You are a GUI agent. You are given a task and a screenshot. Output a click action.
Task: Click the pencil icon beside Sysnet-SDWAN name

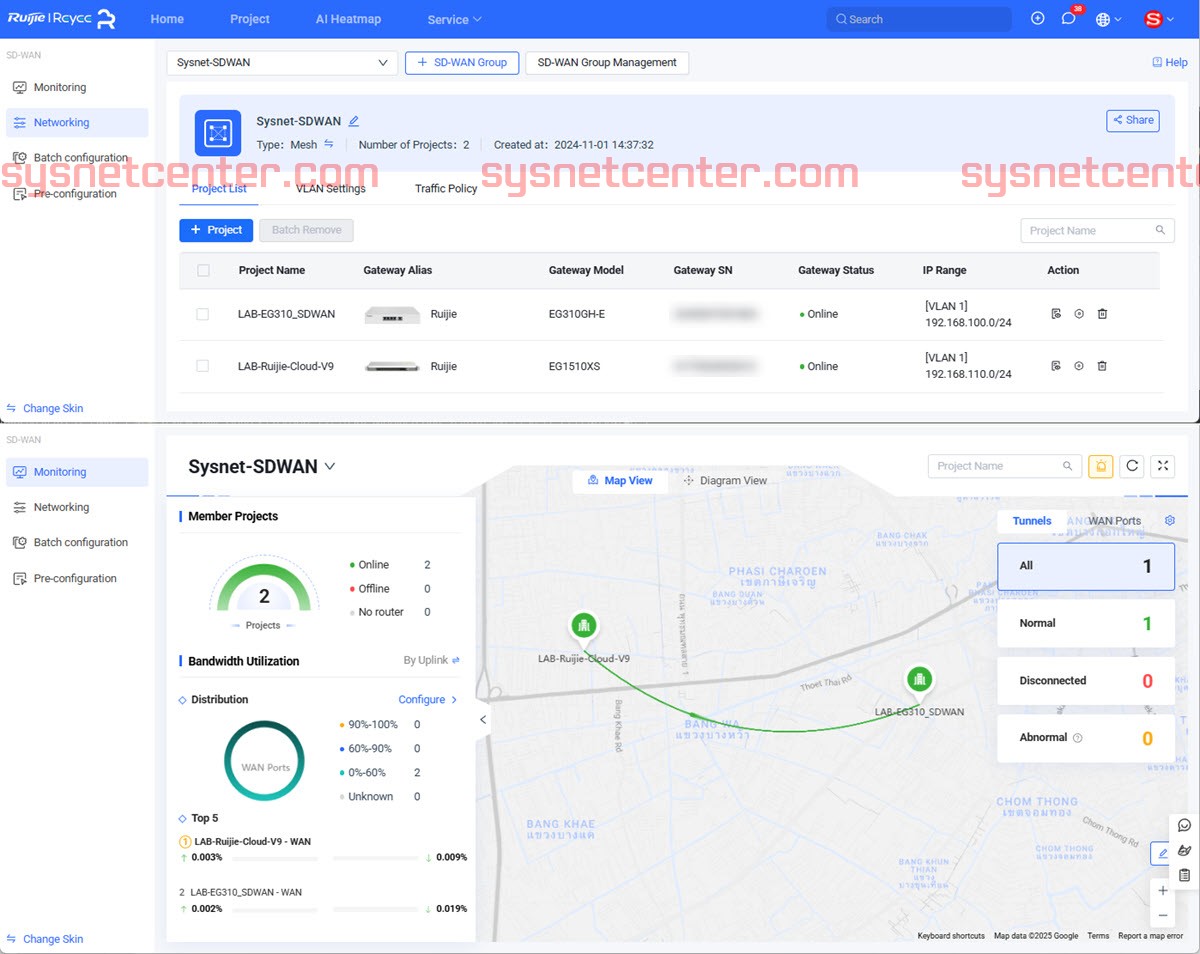click(353, 121)
